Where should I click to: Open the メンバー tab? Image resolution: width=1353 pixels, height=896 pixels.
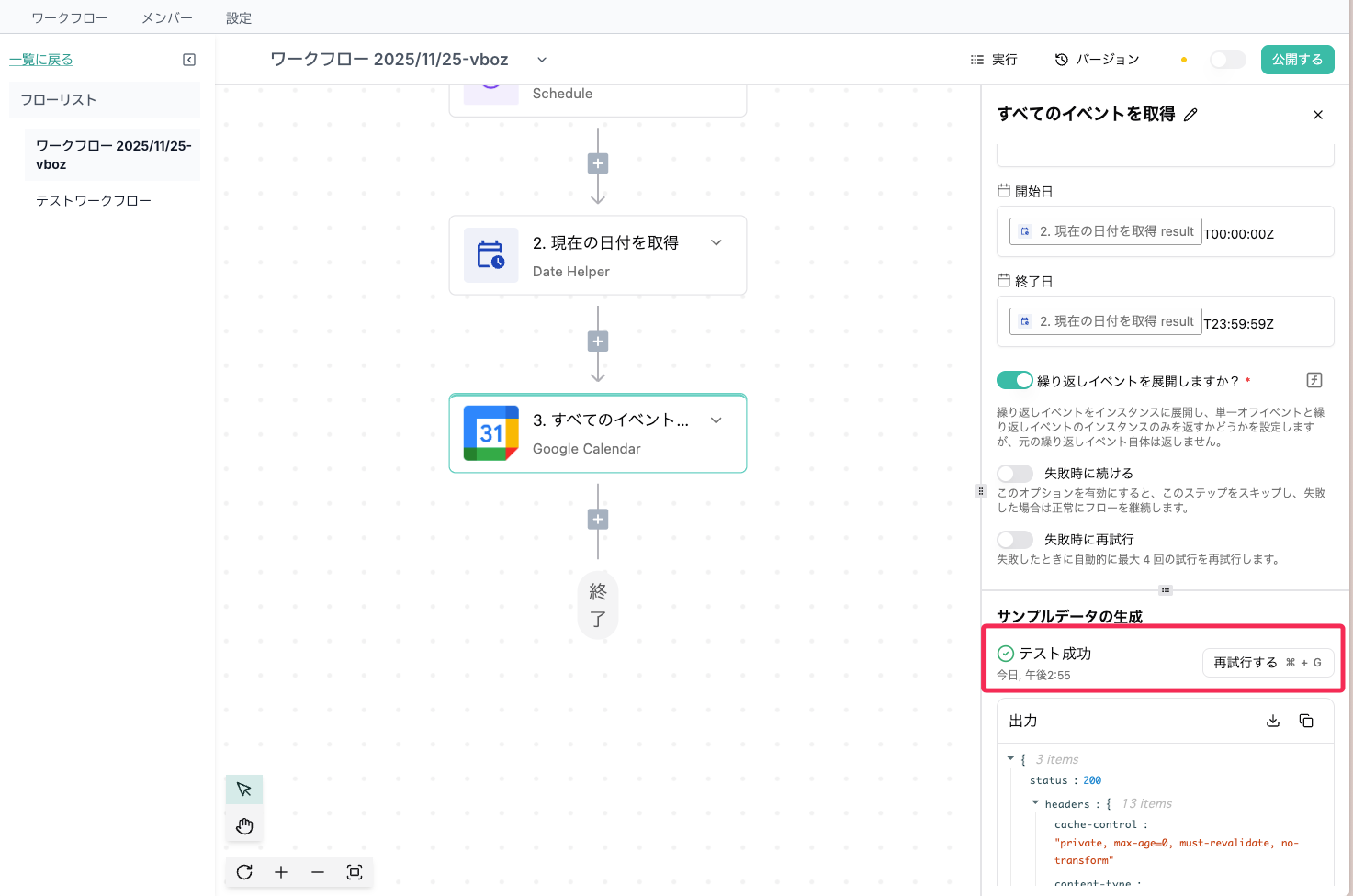(167, 17)
